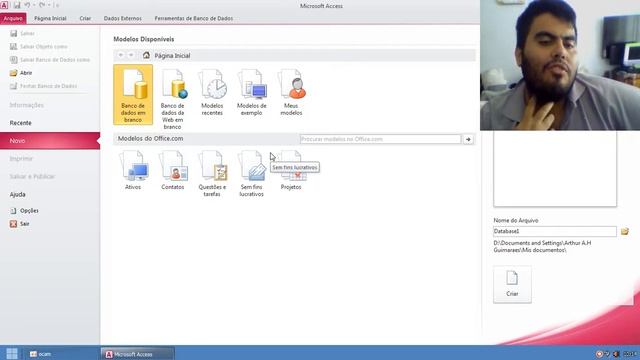640x360 pixels.
Task: Open Meus modelos
Action: click(291, 93)
